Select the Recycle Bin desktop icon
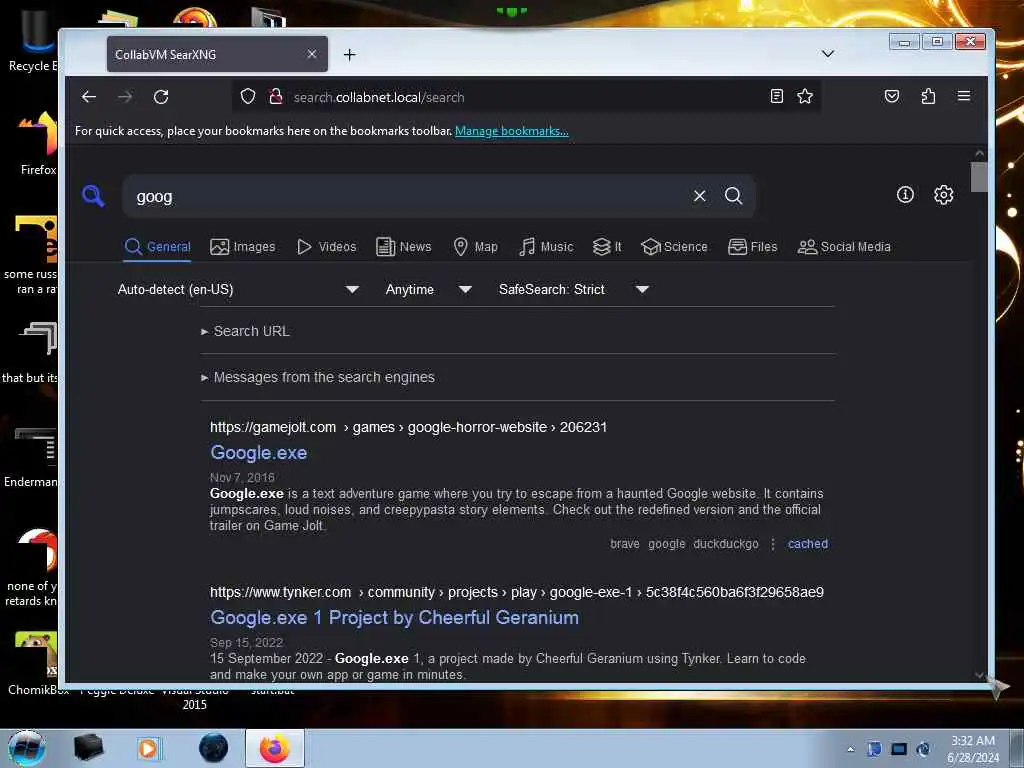 [x=31, y=42]
